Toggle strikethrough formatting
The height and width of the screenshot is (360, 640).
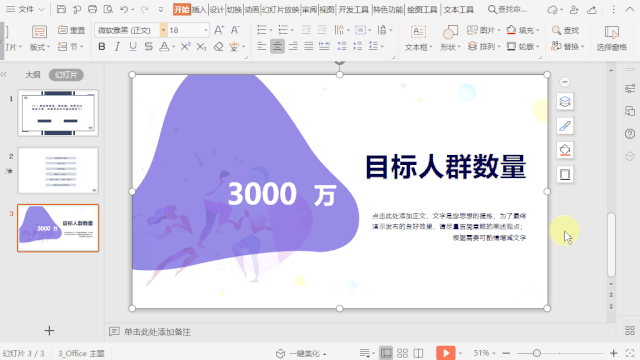point(149,47)
